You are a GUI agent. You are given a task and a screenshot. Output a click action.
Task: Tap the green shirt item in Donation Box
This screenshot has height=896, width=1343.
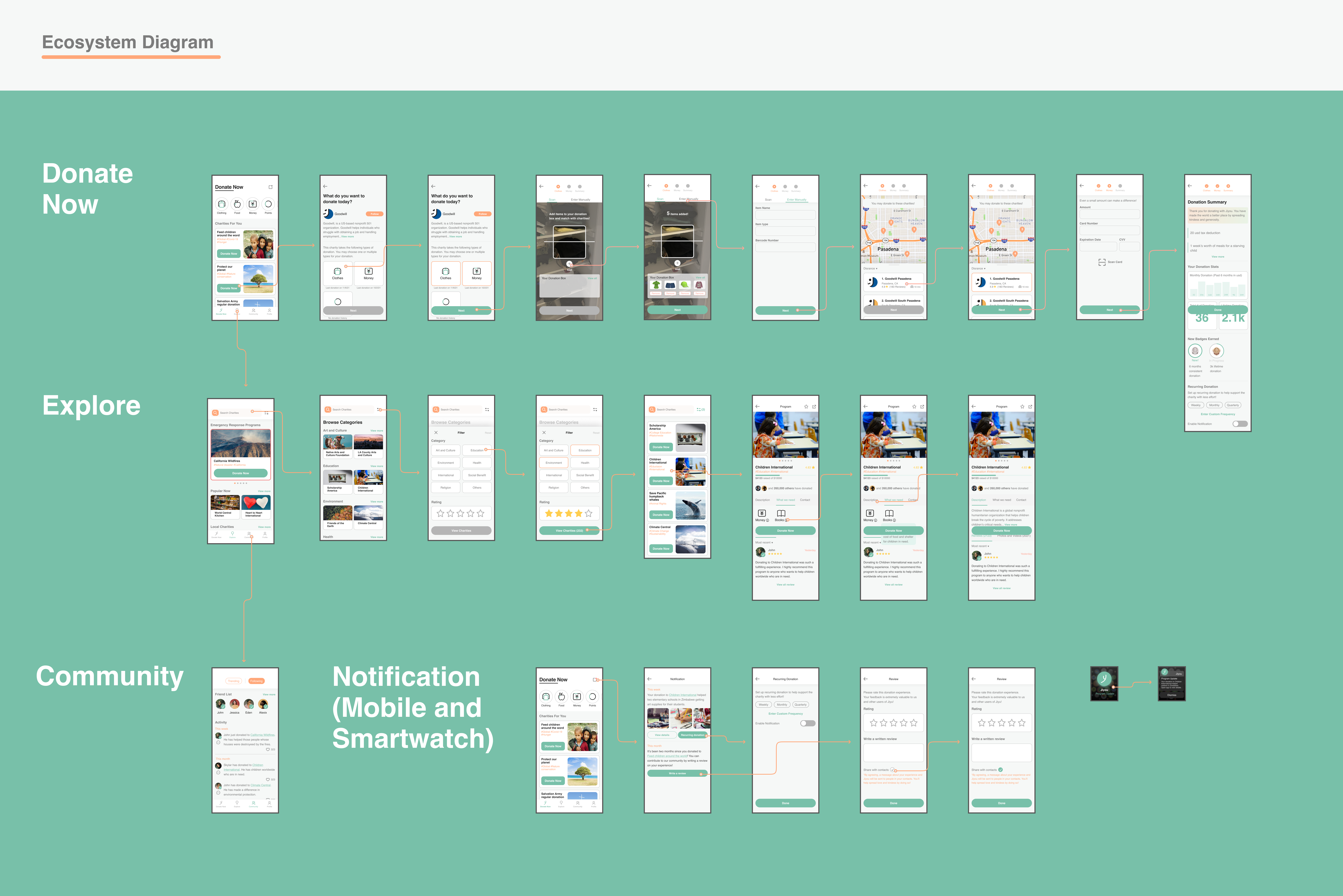pos(656,285)
